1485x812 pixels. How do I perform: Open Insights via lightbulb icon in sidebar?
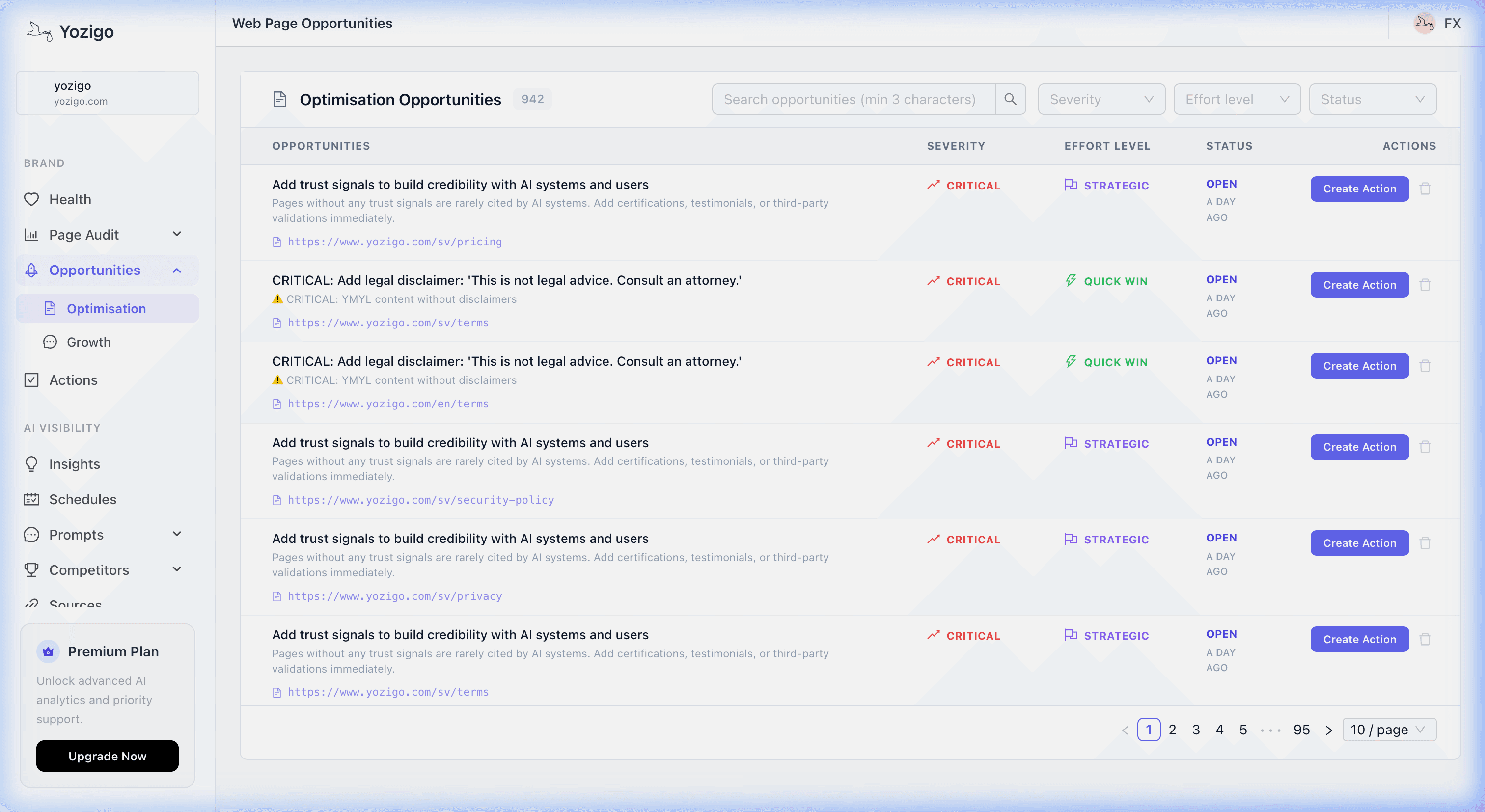[x=32, y=464]
